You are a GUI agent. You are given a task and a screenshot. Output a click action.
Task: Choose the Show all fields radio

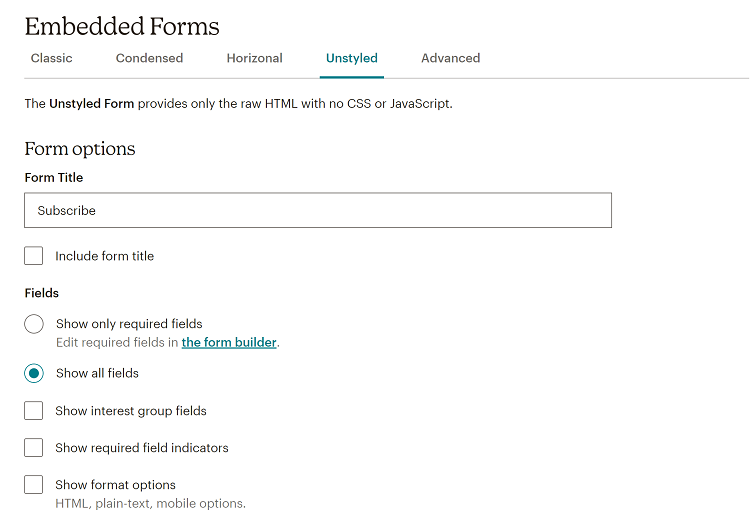pyautogui.click(x=34, y=373)
